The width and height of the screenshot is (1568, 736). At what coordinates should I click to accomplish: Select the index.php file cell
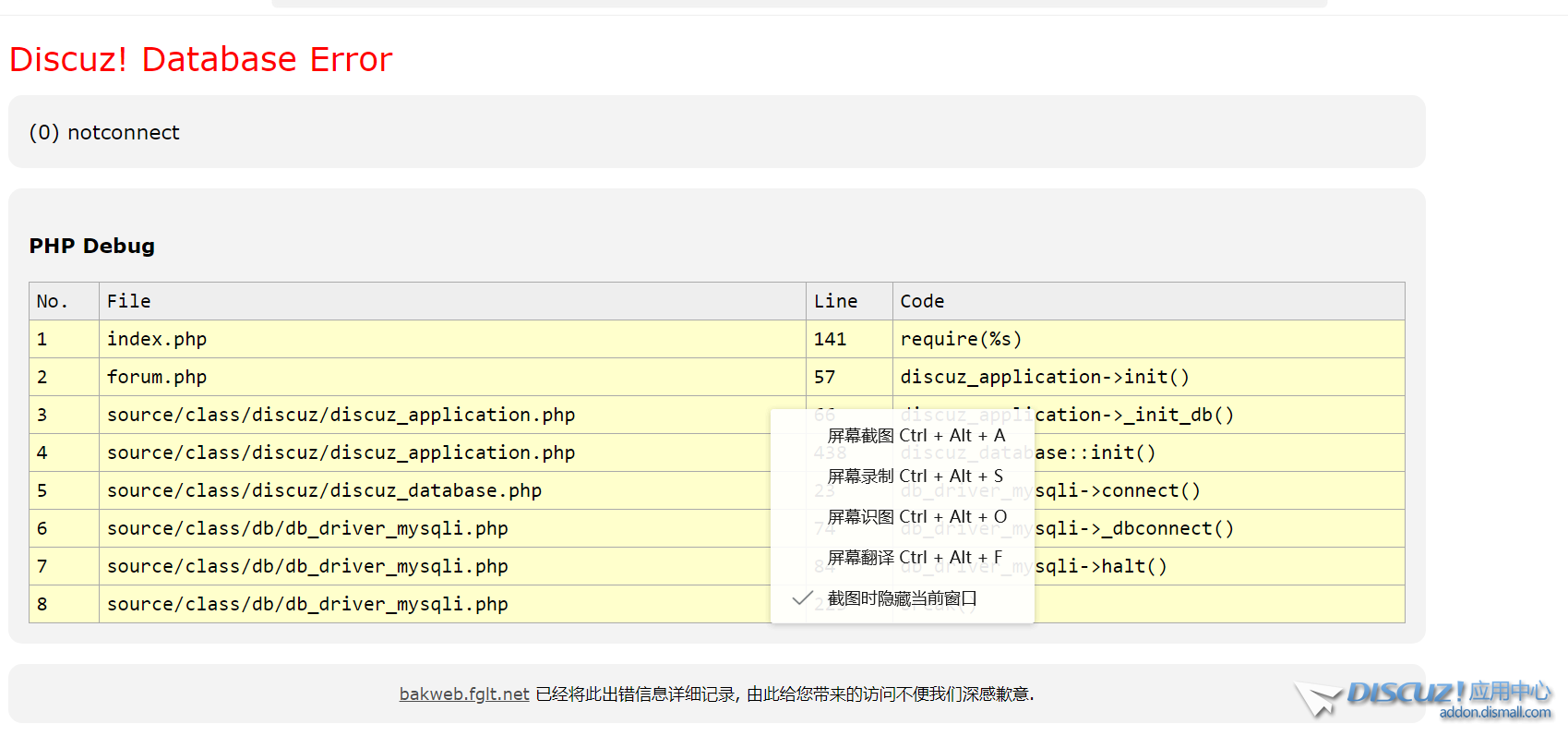point(157,340)
